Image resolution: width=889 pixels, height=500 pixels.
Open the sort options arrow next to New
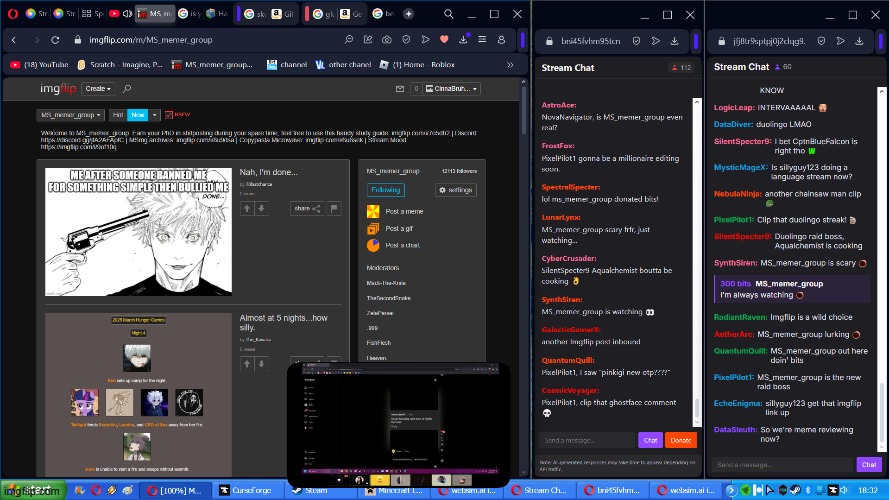tap(154, 115)
